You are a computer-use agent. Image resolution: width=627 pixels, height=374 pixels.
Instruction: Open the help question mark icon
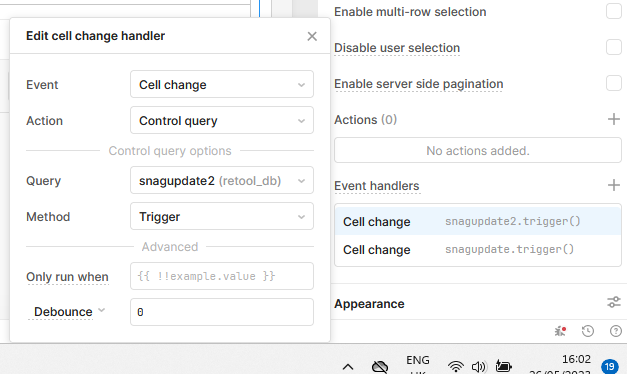coord(616,331)
